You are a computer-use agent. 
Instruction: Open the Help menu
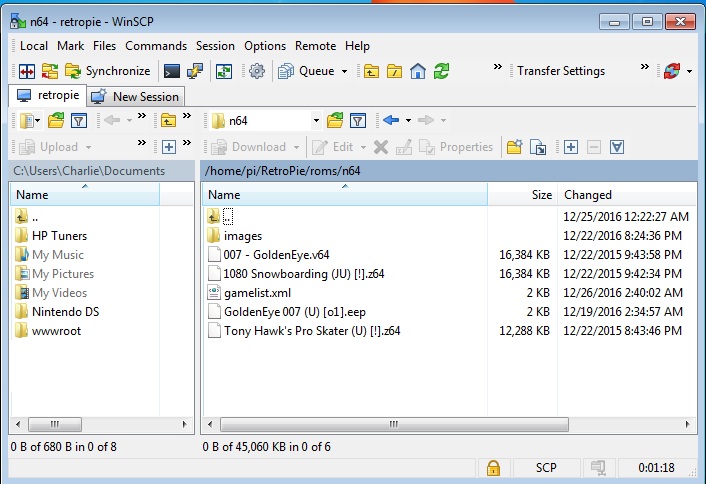(x=358, y=46)
